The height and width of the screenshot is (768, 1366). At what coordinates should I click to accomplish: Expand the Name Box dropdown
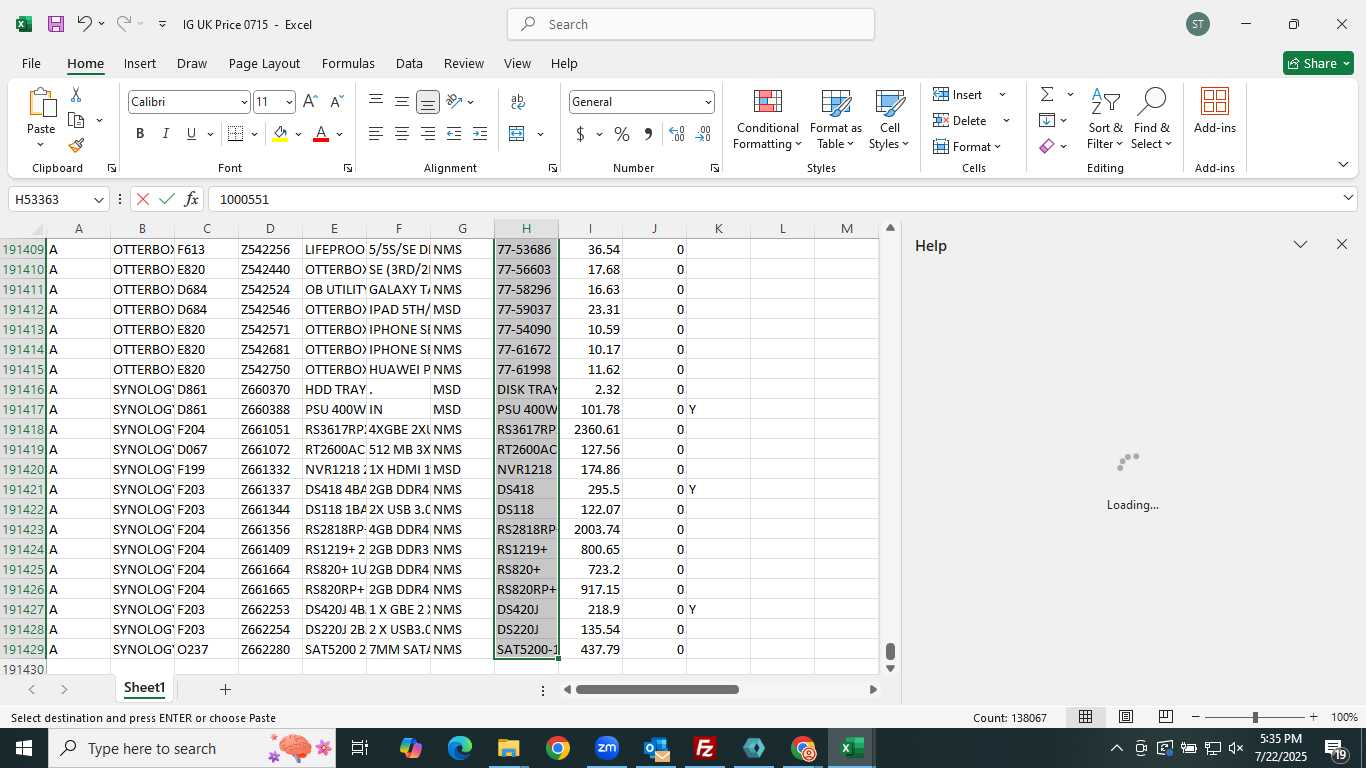98,200
